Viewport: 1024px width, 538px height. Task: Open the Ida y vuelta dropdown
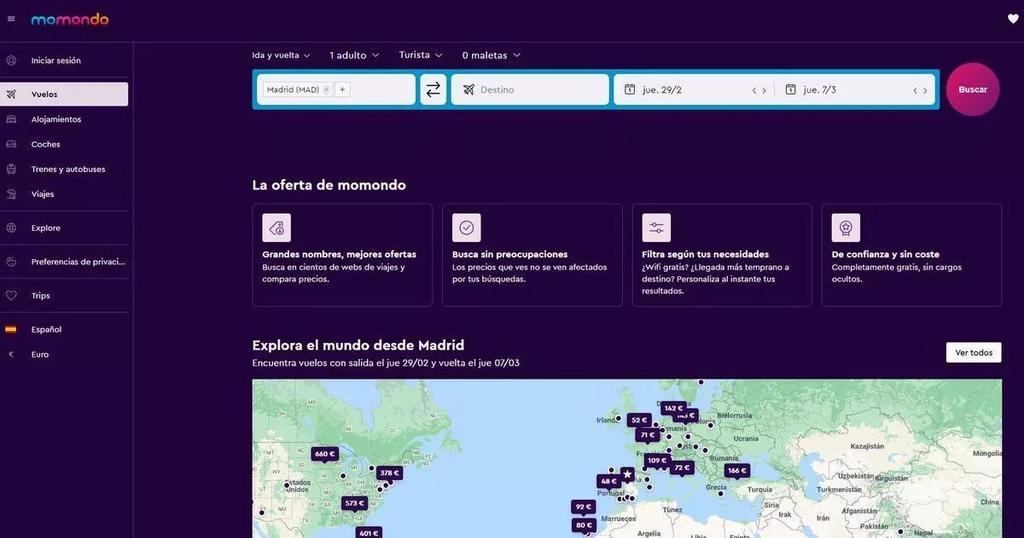(x=281, y=55)
